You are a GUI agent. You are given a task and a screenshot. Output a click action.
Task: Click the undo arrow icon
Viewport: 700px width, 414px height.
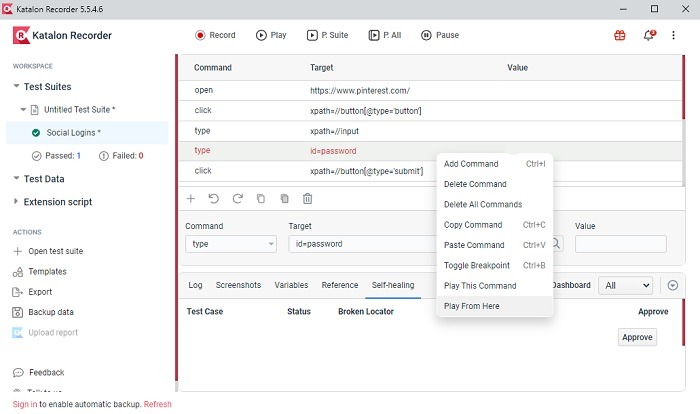[214, 199]
